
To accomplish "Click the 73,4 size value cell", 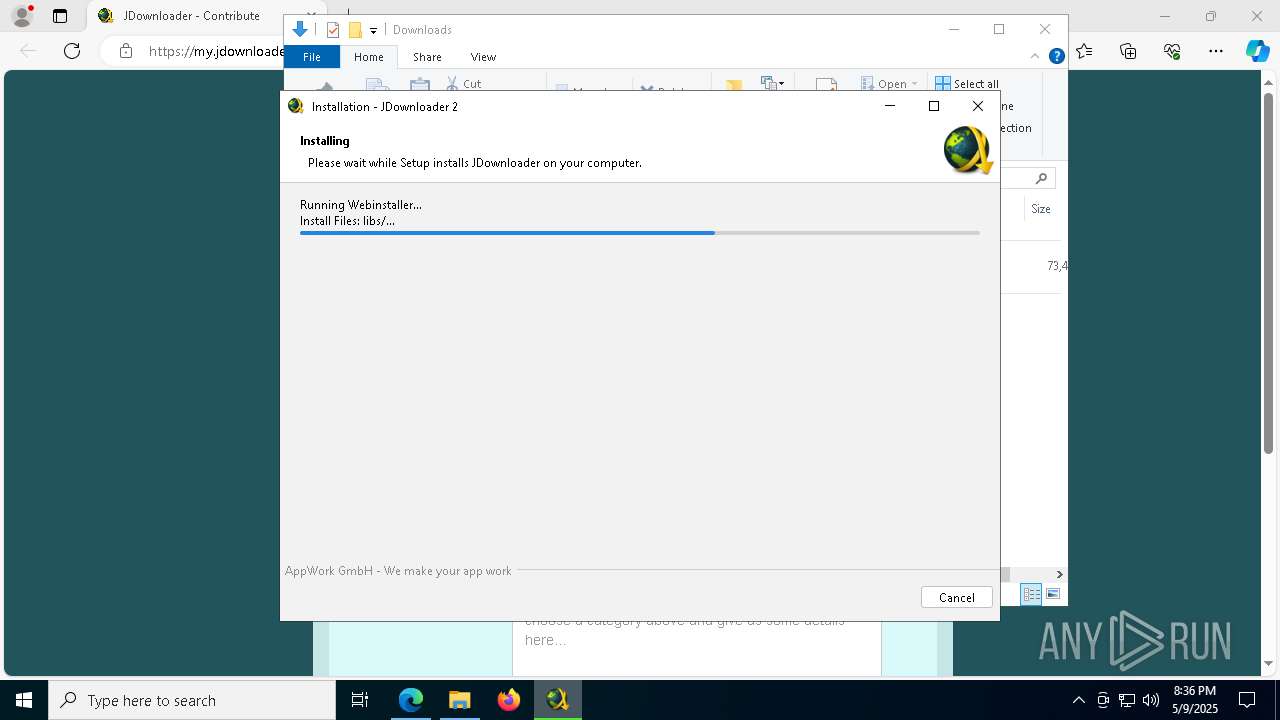I will tap(1057, 266).
